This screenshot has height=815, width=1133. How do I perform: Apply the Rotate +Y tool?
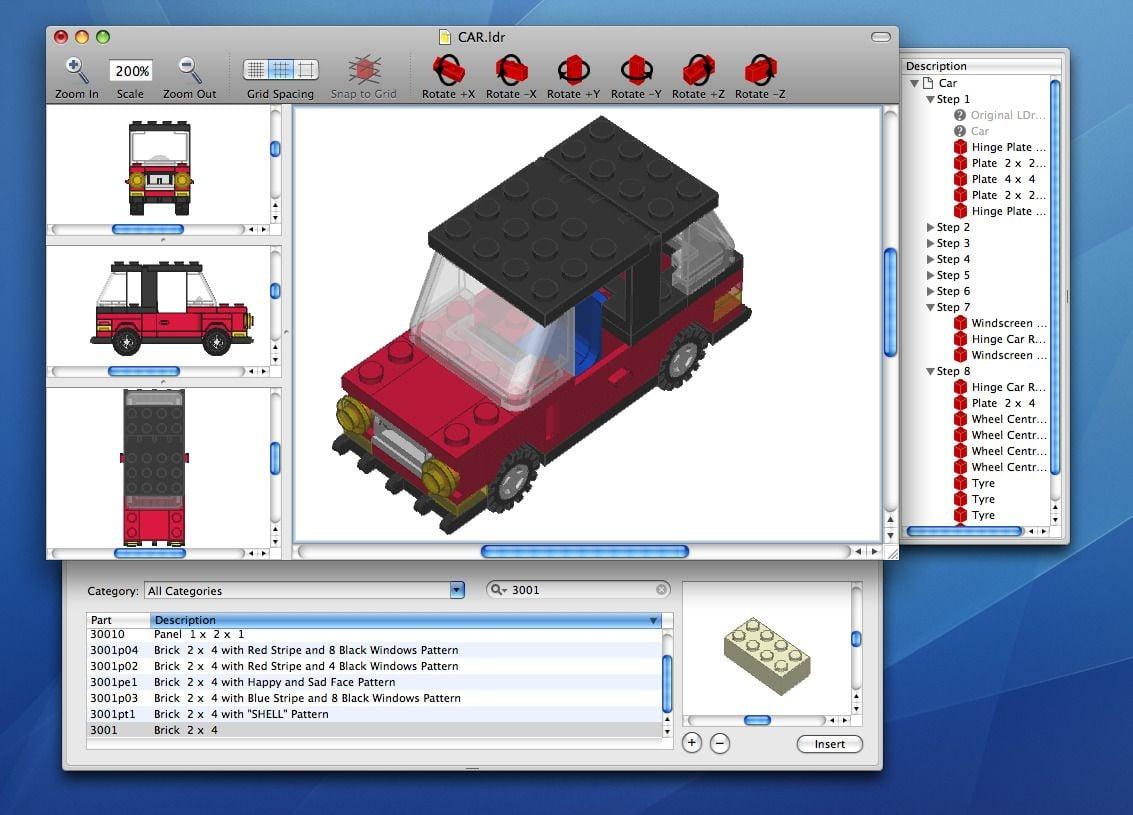pyautogui.click(x=574, y=70)
